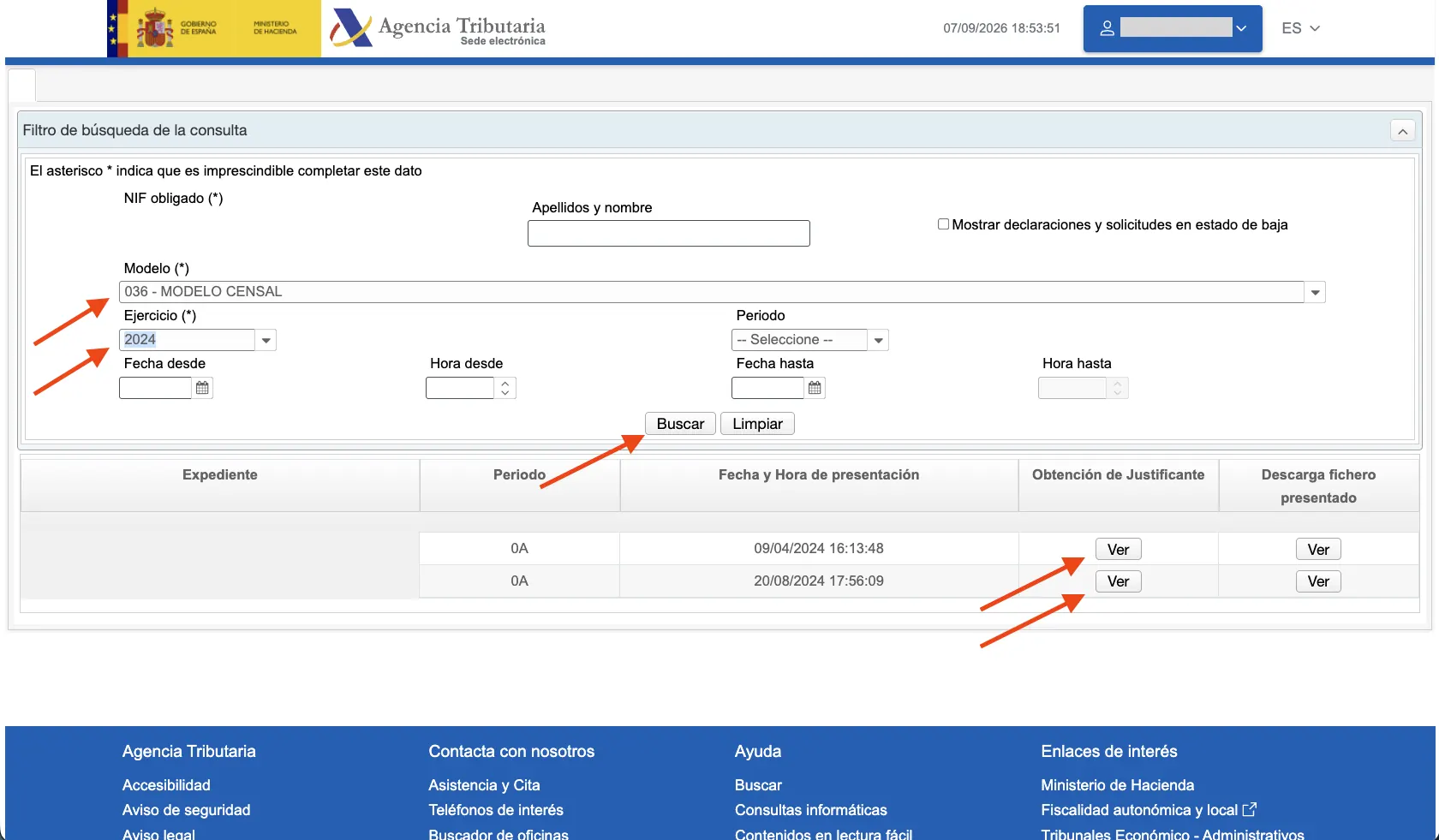Open the Modelo dropdown list
The image size is (1439, 840).
[1315, 292]
